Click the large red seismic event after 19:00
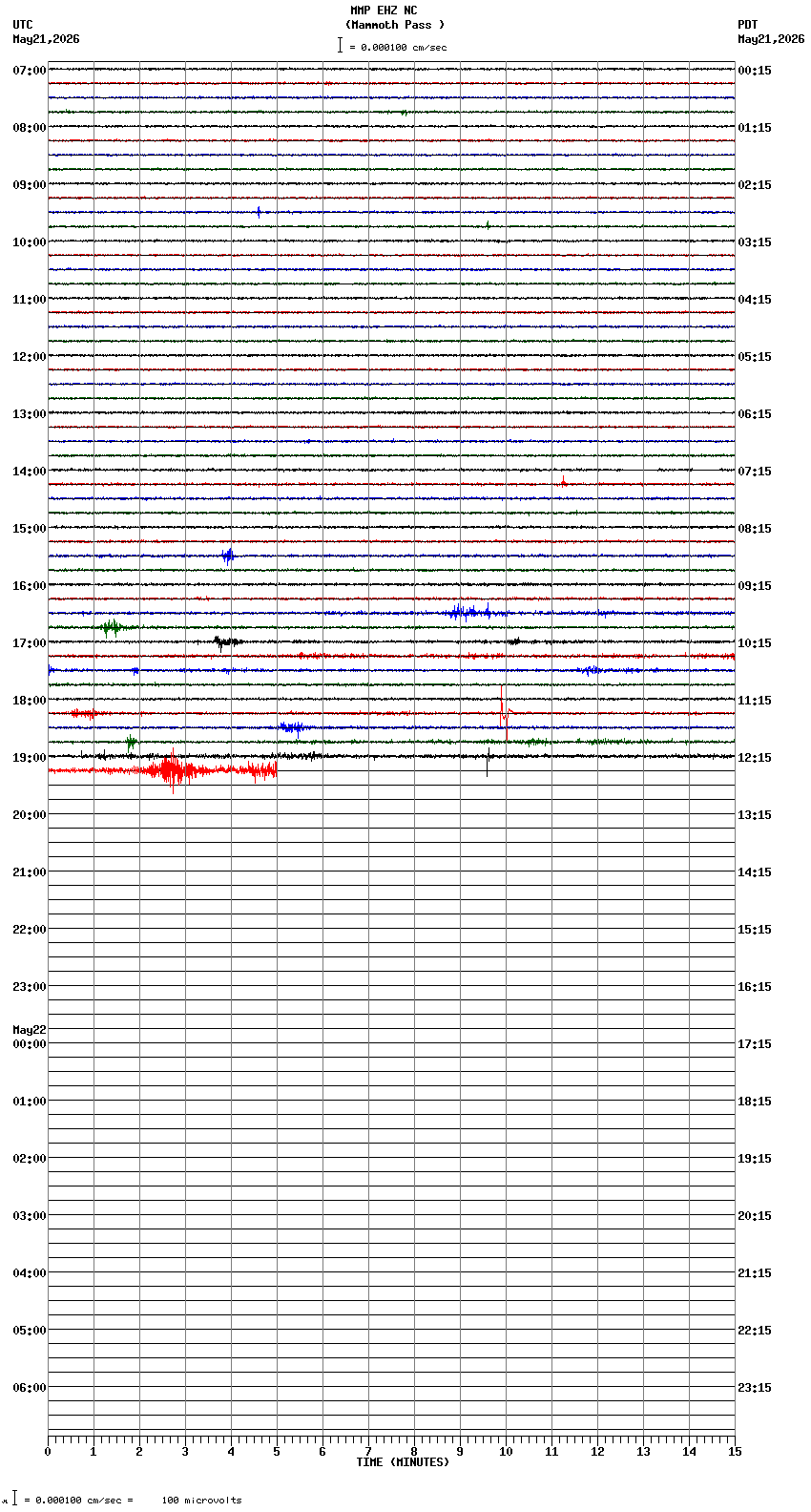The image size is (811, 1512). 175,771
